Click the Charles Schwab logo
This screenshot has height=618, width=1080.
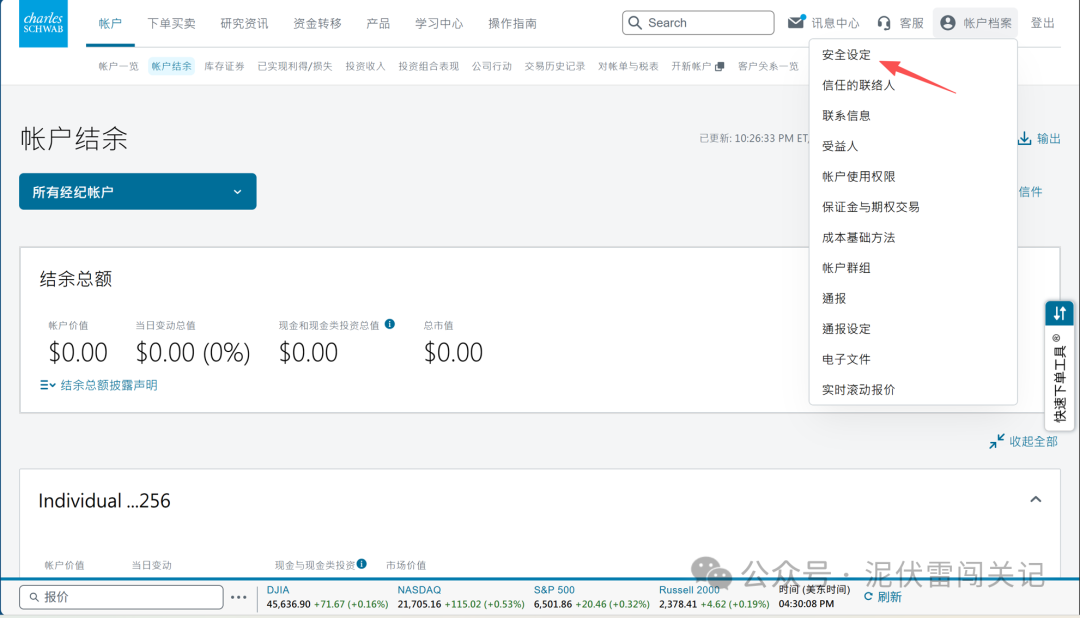tap(42, 22)
